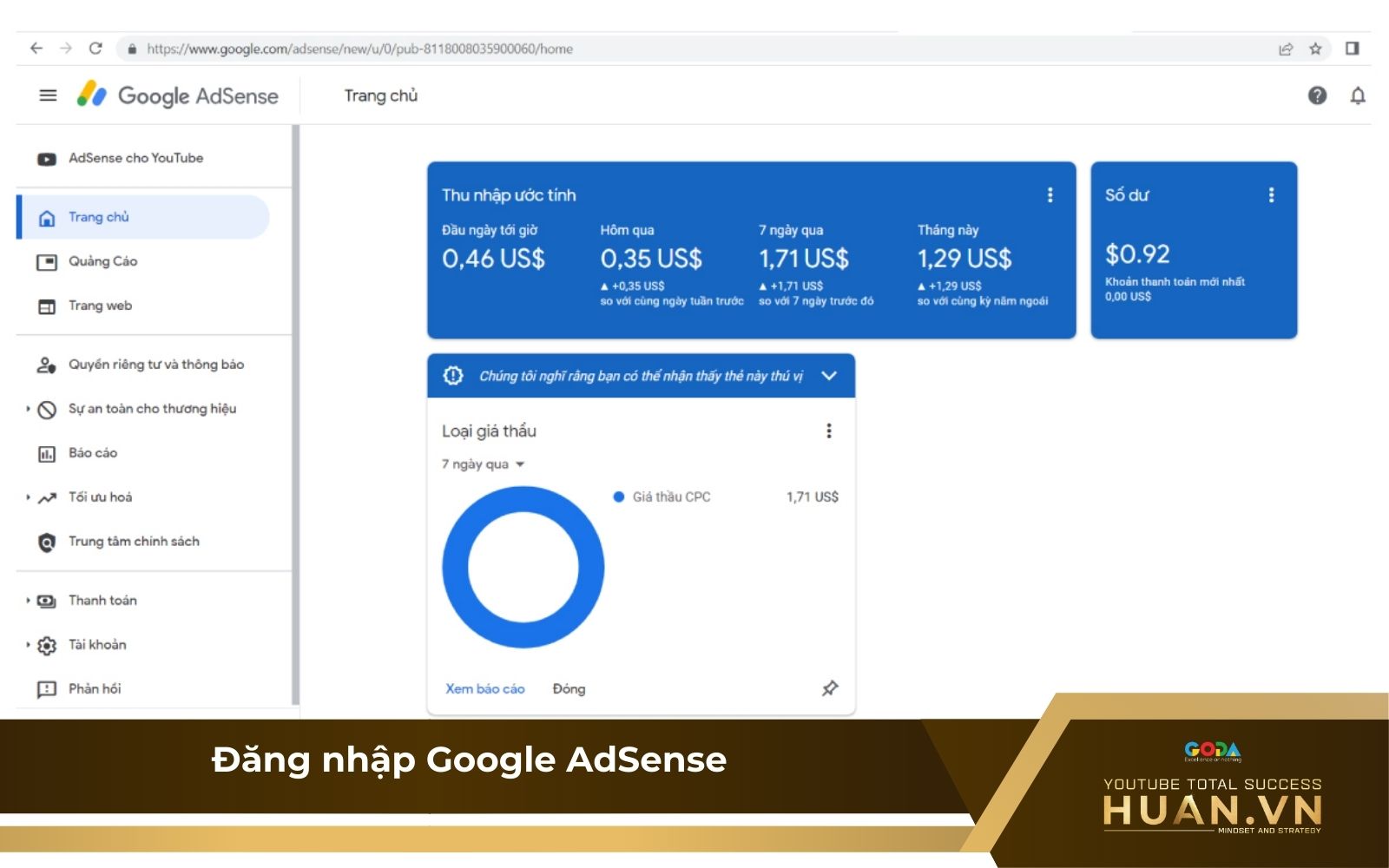
Task: Expand Sự an toàn cho thương hiệu arrow
Action: (x=28, y=409)
